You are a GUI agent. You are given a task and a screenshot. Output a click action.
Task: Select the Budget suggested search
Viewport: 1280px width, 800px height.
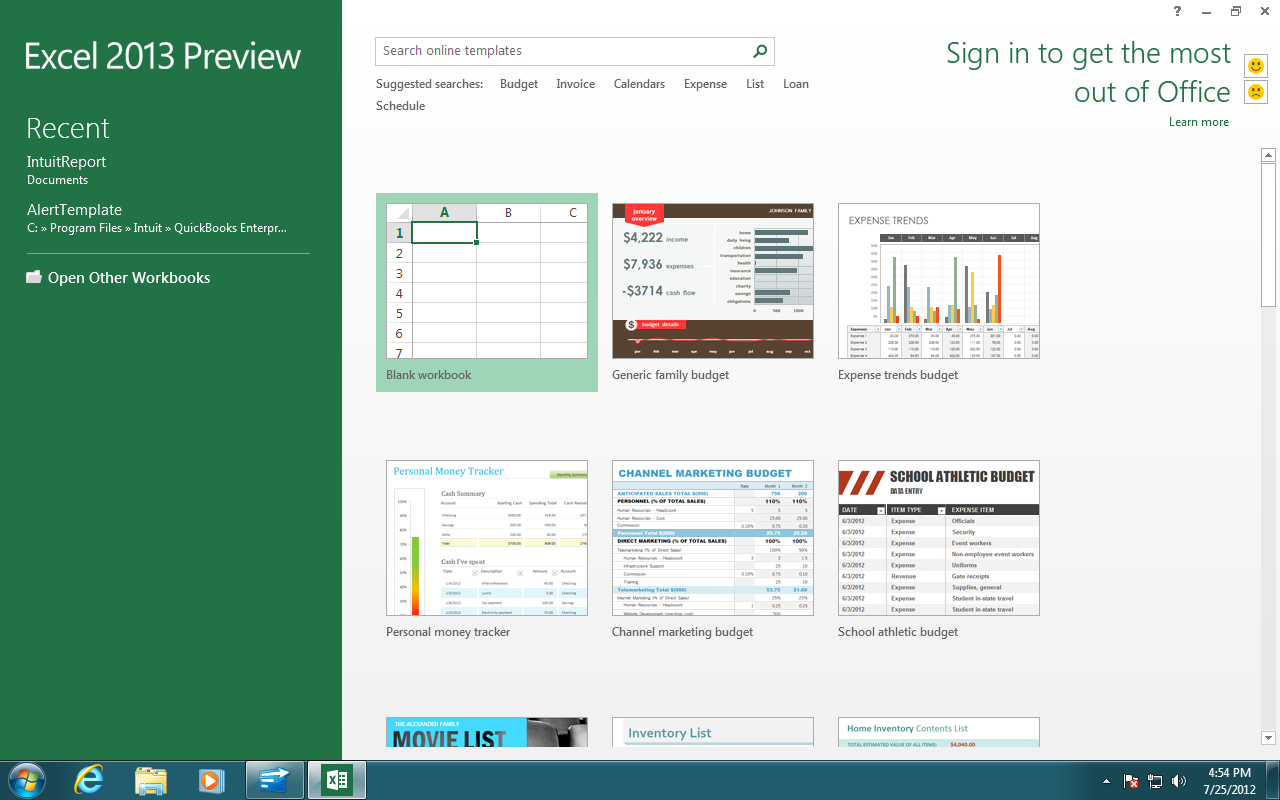(x=519, y=84)
